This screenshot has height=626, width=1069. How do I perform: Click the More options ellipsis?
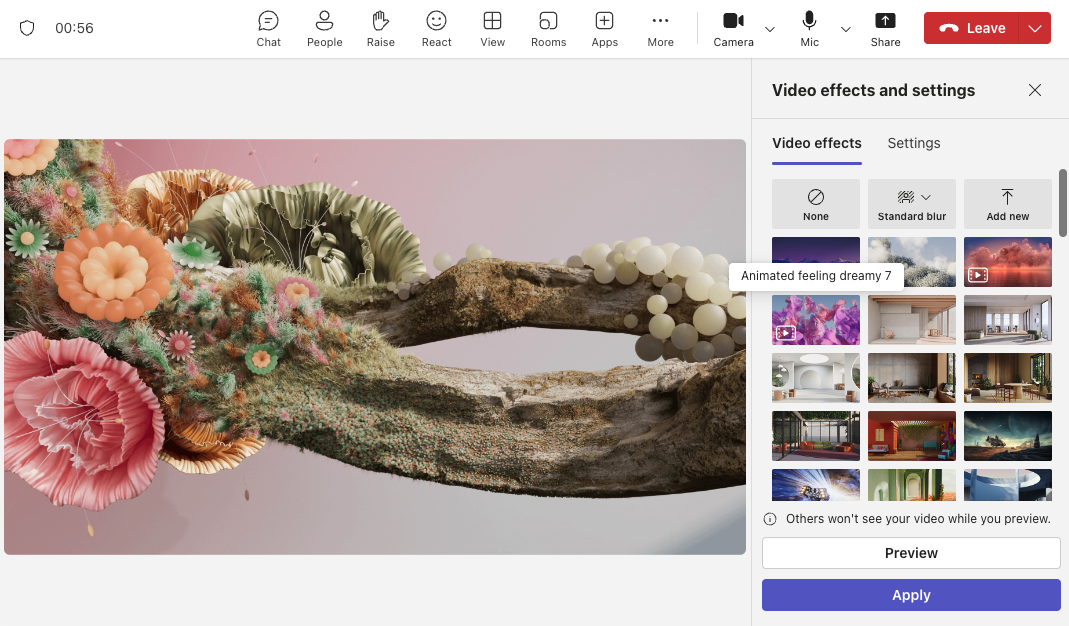pyautogui.click(x=660, y=29)
